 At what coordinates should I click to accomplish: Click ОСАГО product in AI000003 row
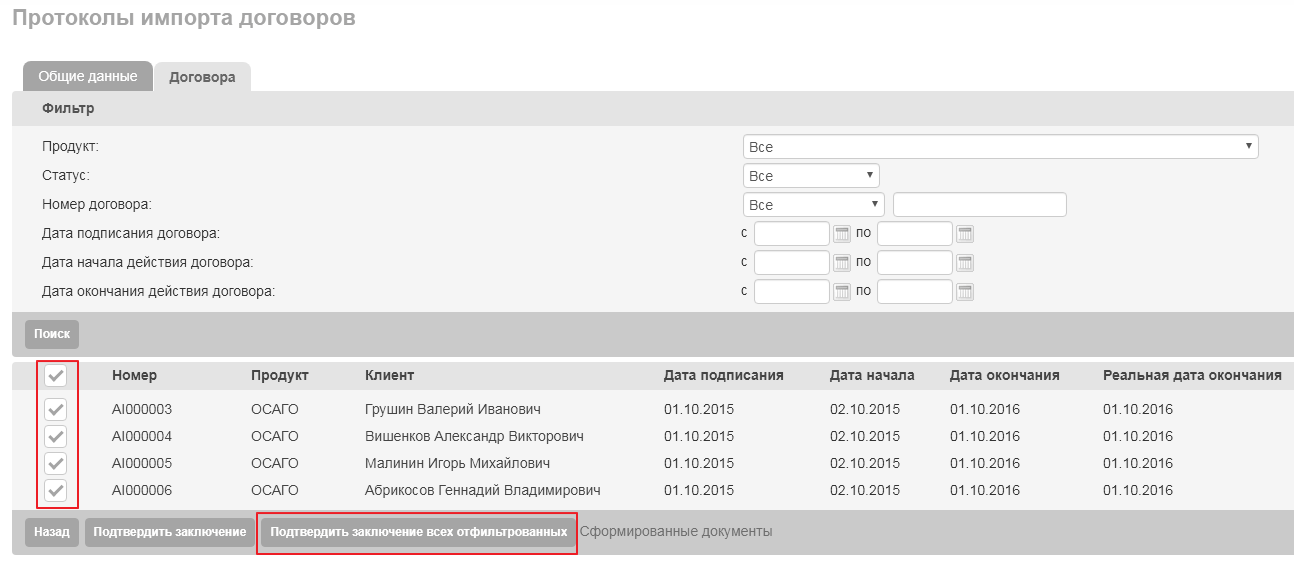coord(275,409)
